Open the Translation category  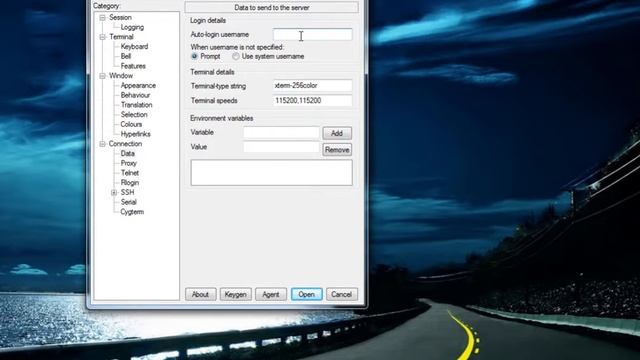[136, 105]
